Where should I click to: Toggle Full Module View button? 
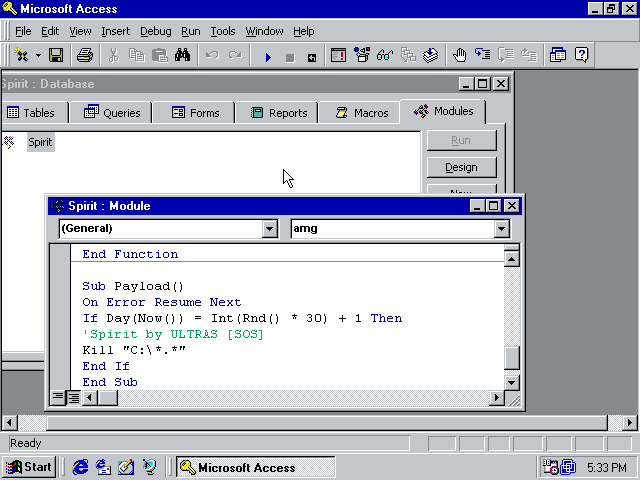tap(74, 397)
